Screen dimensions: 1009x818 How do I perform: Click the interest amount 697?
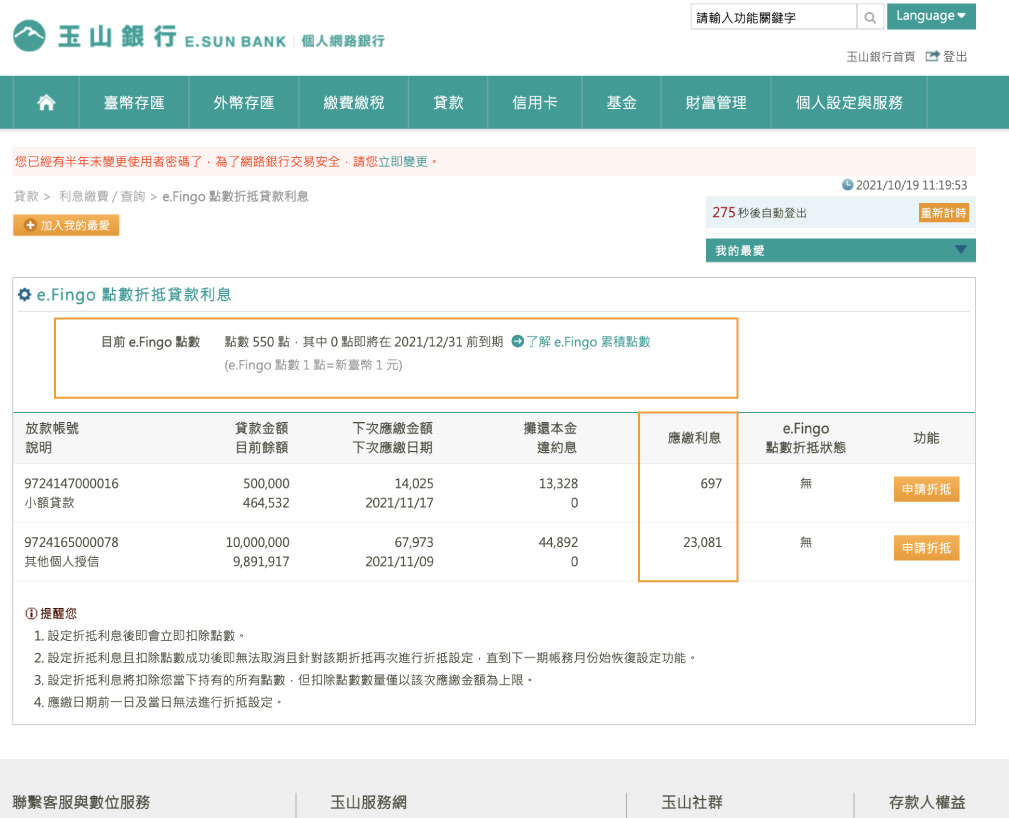[x=711, y=483]
